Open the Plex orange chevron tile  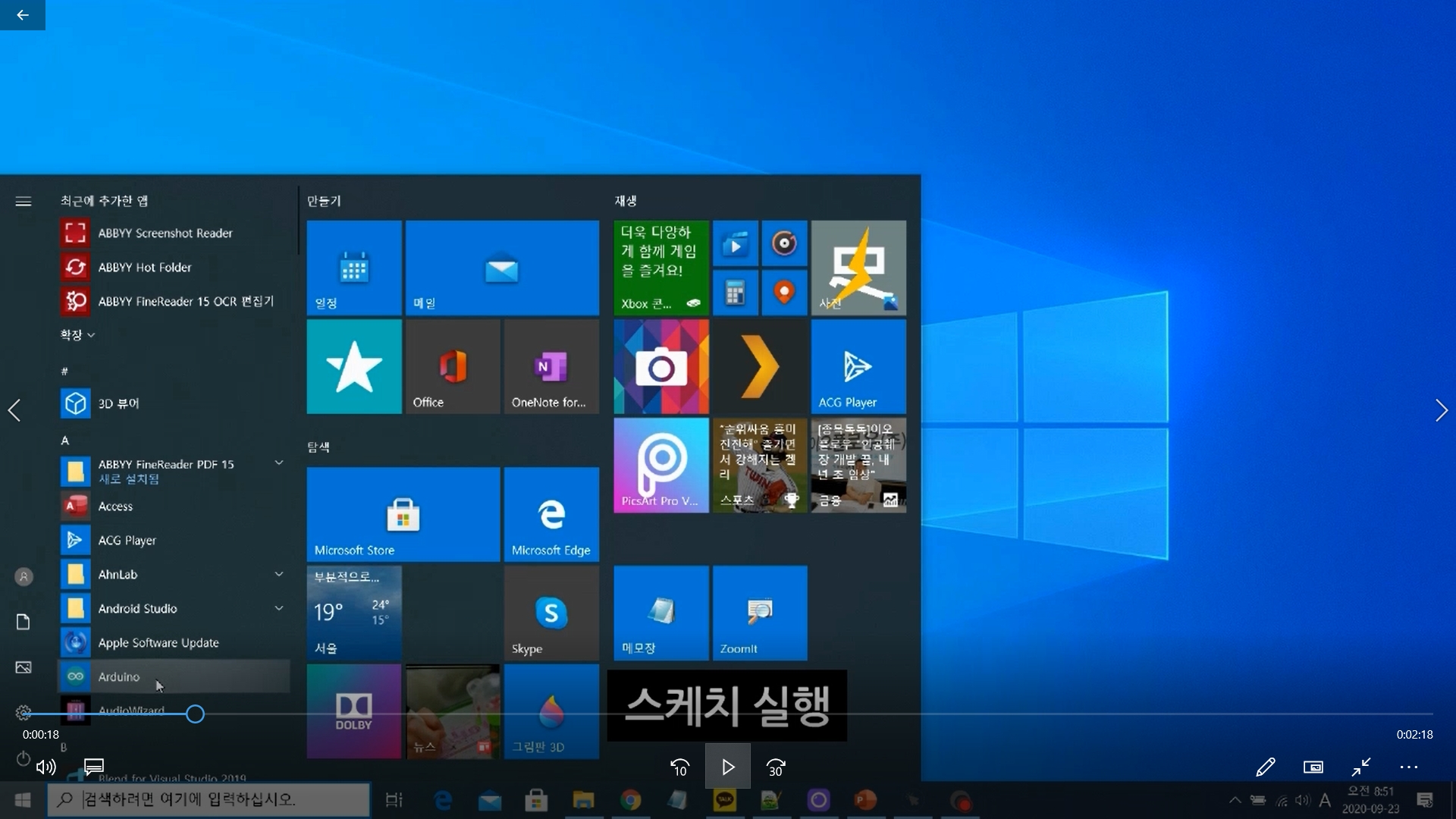(760, 366)
